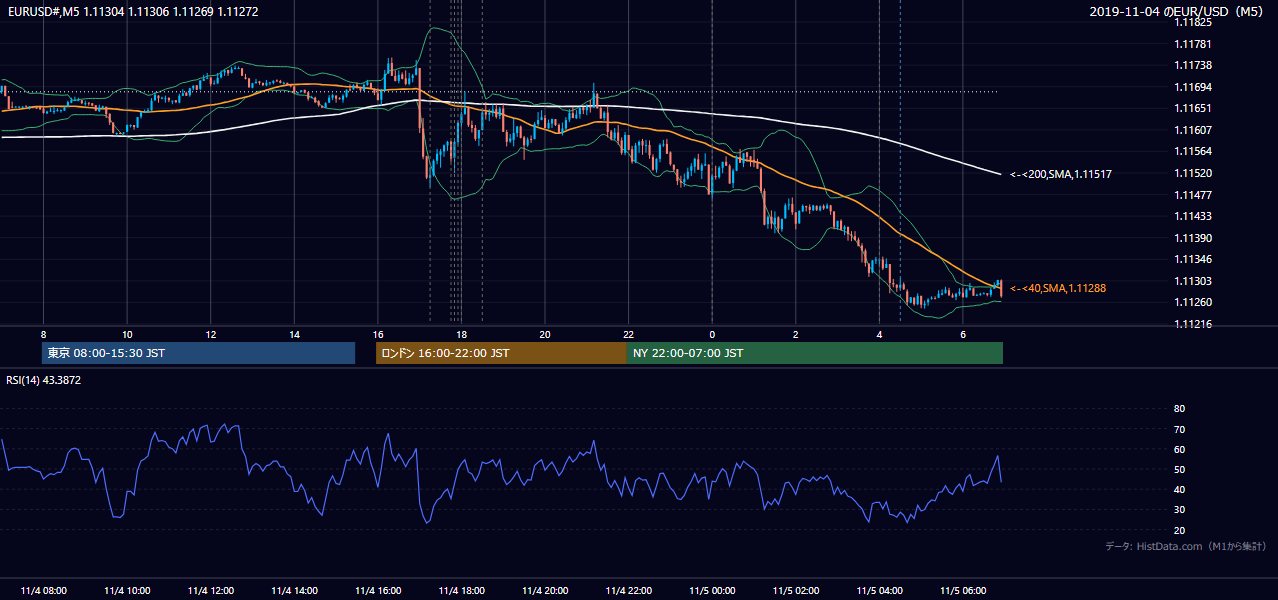Click hour label 0 under price chart
This screenshot has width=1278, height=600.
click(712, 334)
